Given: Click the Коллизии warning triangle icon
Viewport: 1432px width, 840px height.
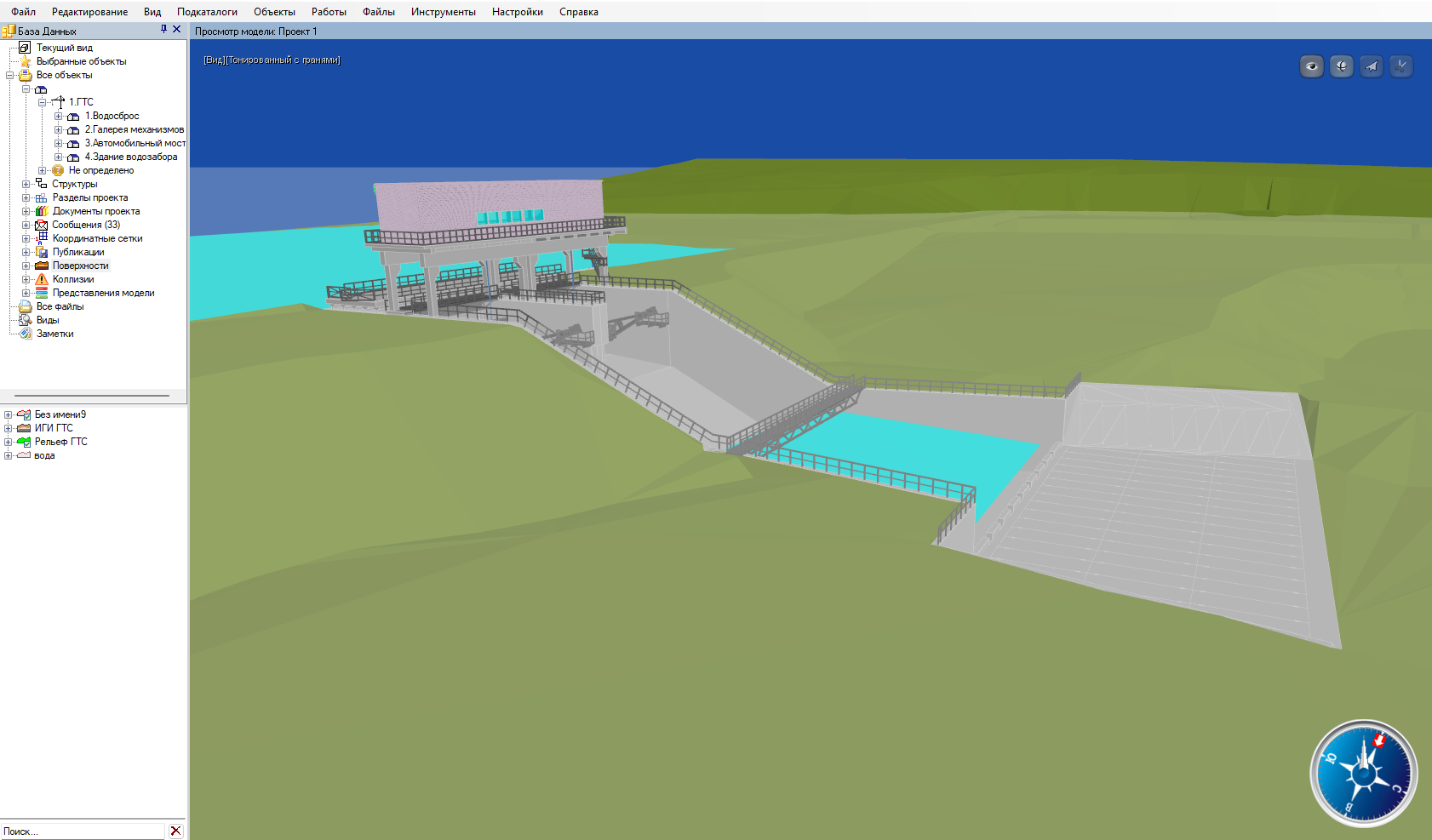Looking at the screenshot, I should click(42, 279).
